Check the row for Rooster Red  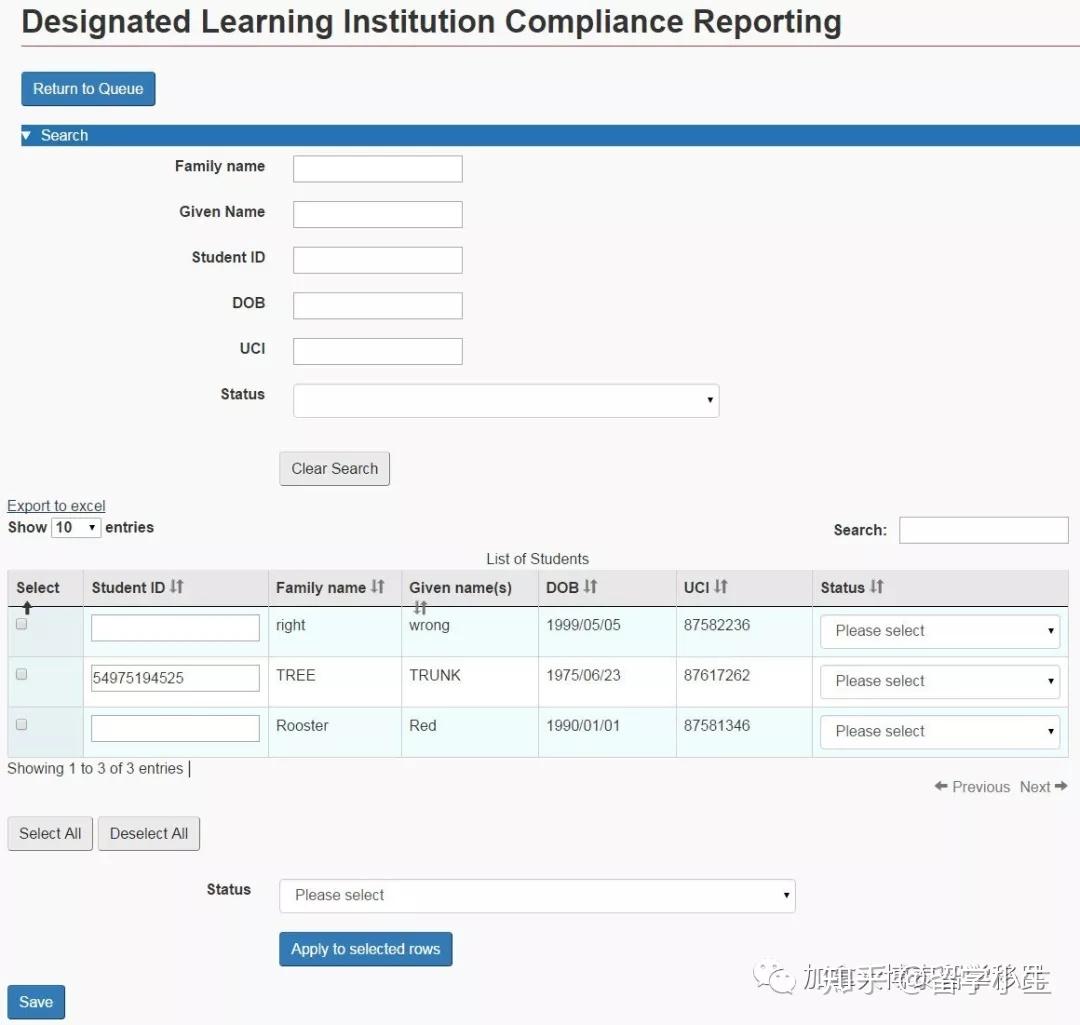coord(21,724)
